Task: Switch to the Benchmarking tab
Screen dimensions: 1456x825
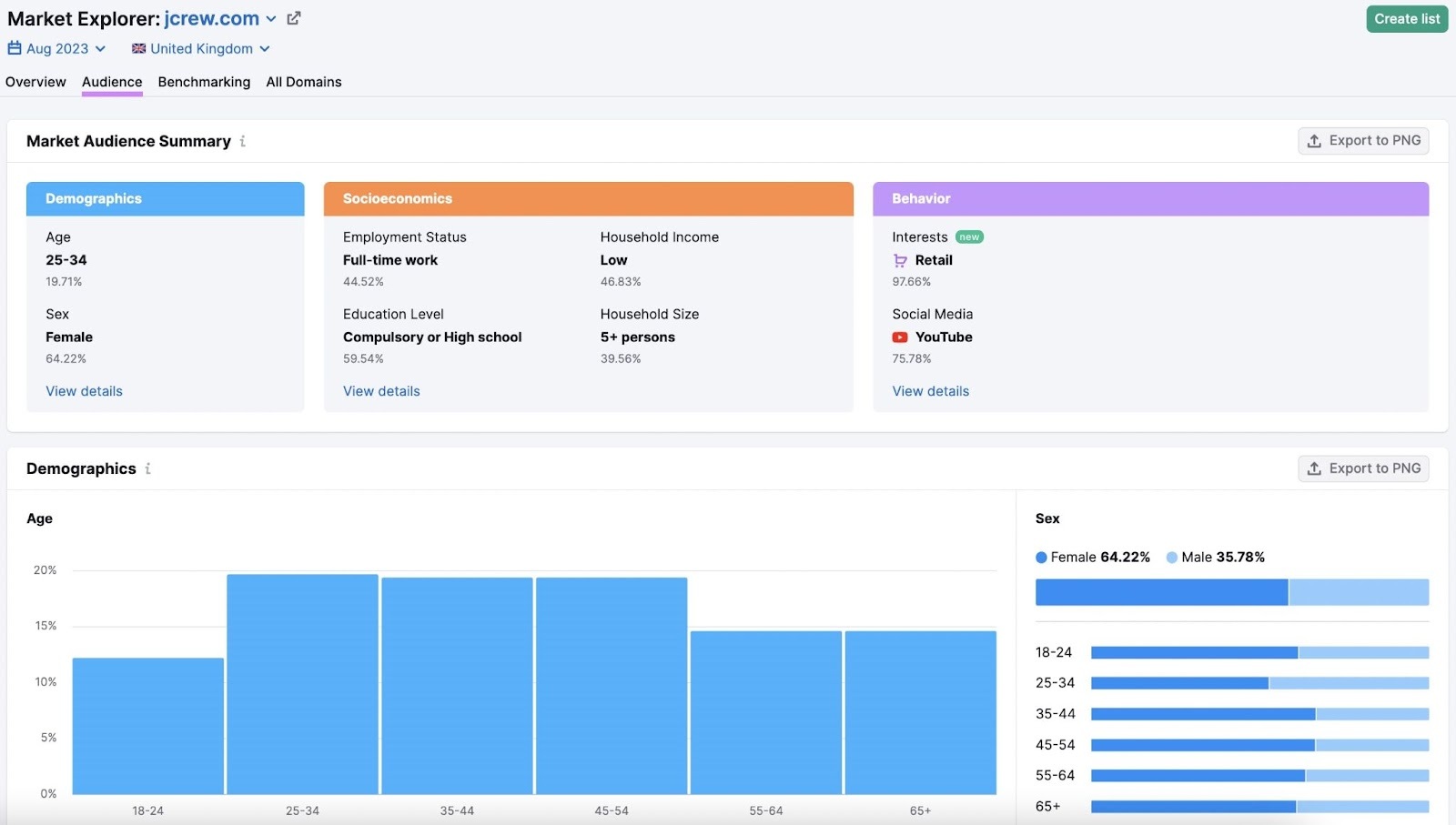Action: click(204, 82)
